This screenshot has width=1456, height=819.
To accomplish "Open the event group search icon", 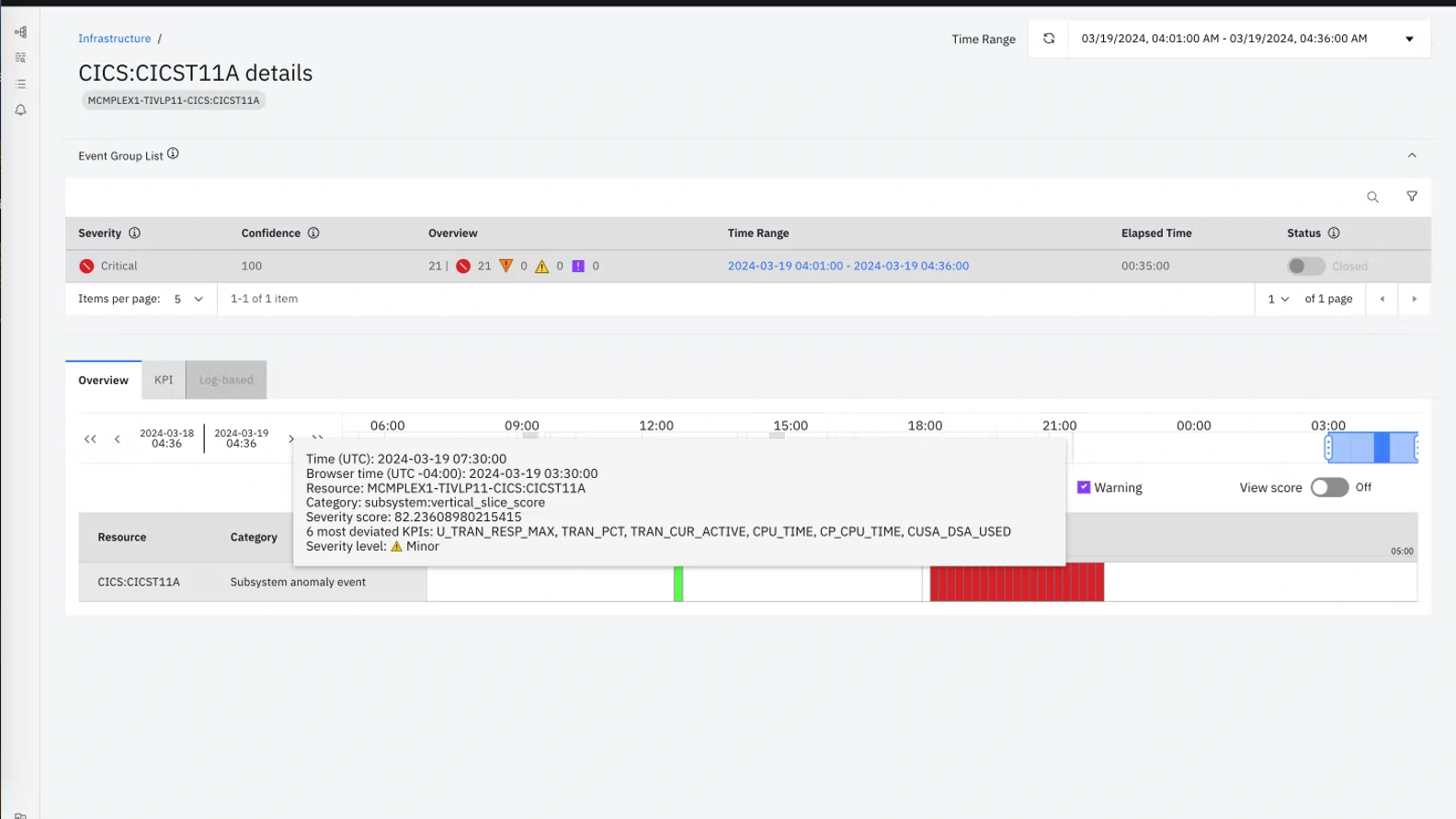I will click(x=1372, y=197).
